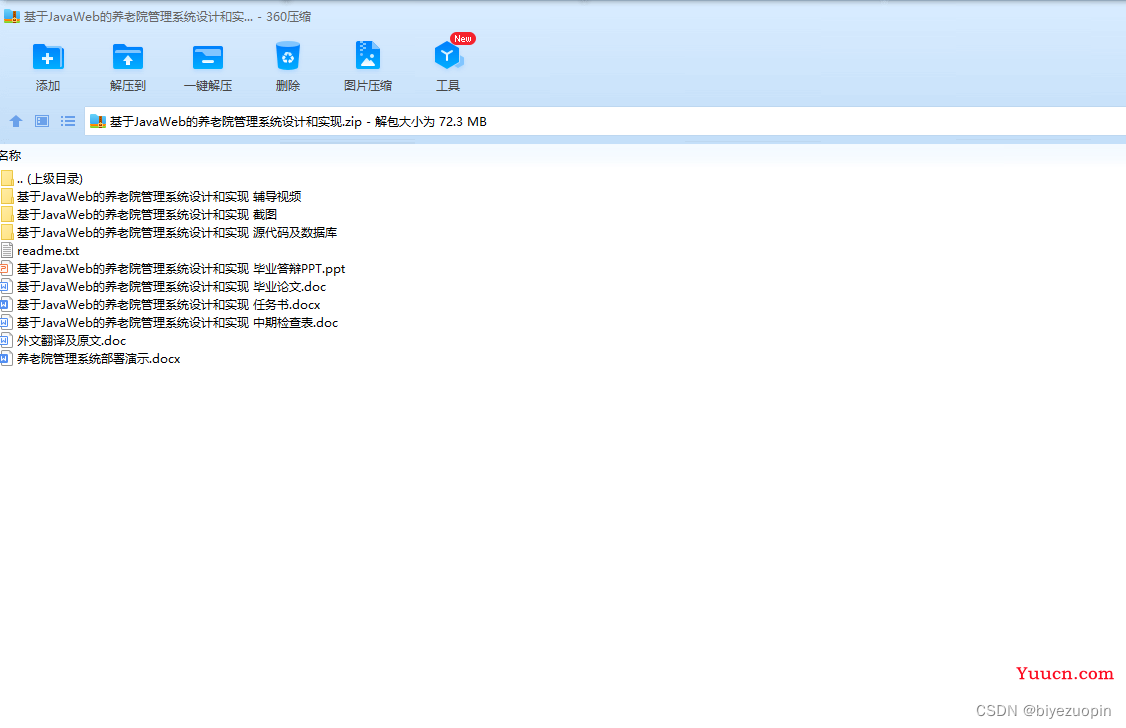Switch to the thumbnail view icon
Screen dimensions: 1126x728
click(42, 121)
